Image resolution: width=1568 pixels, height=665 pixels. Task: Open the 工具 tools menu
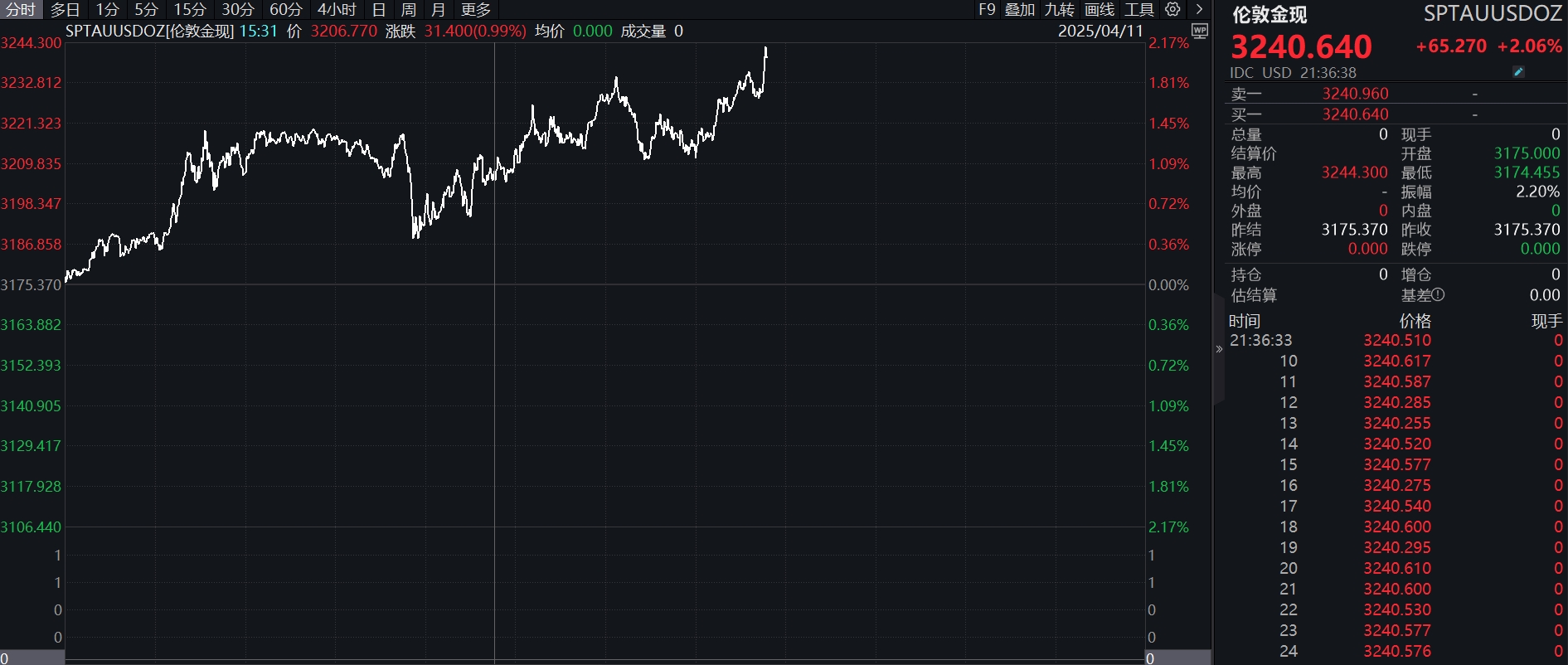coord(1138,10)
